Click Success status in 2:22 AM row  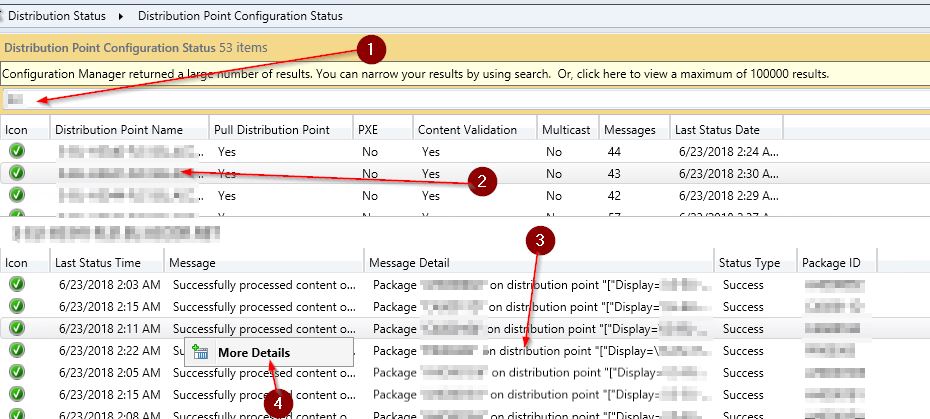tap(743, 351)
